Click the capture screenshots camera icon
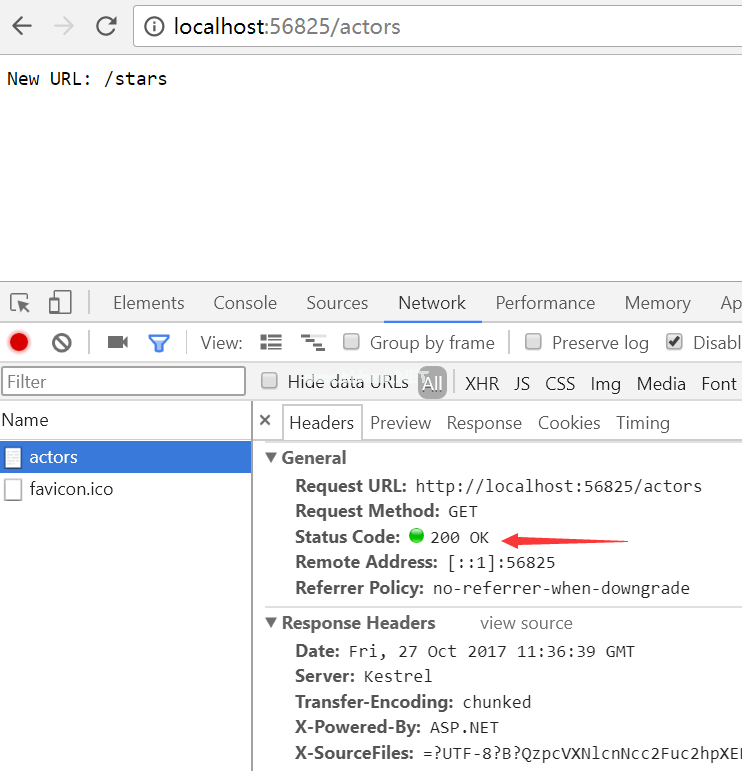The image size is (742, 771). coord(118,342)
